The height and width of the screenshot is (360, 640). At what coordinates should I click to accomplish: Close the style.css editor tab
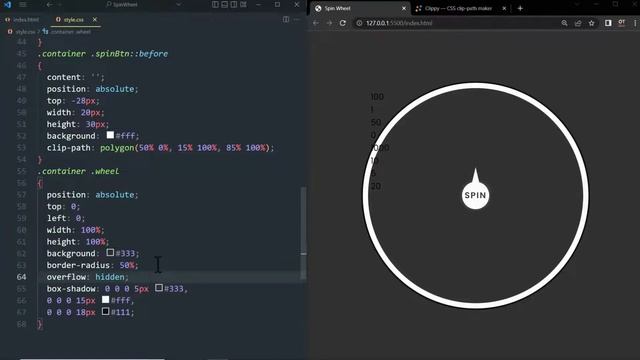pyautogui.click(x=95, y=20)
